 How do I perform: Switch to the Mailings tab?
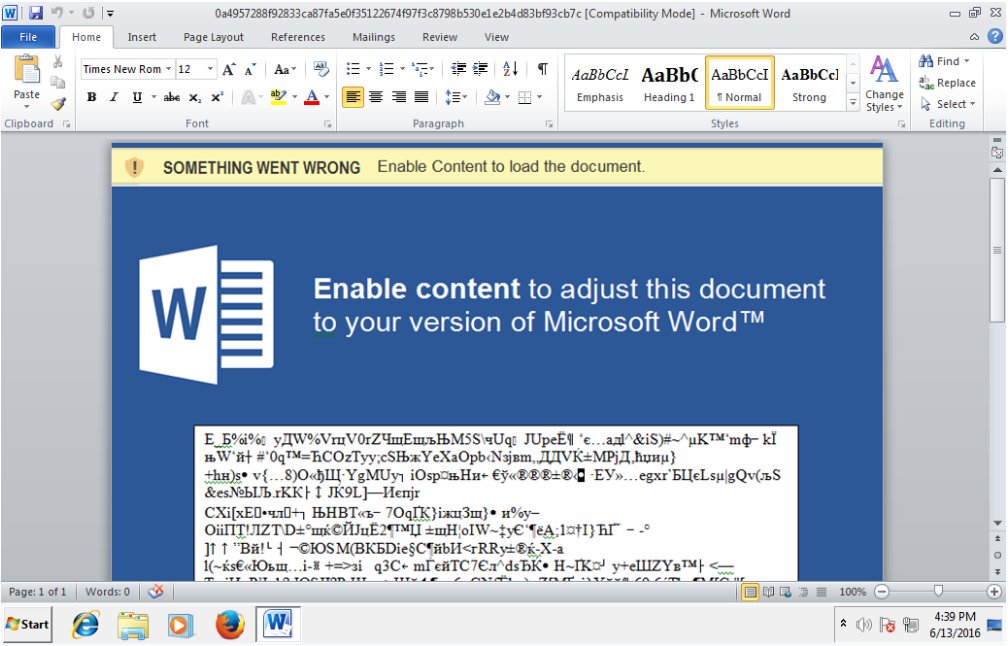pyautogui.click(x=374, y=37)
